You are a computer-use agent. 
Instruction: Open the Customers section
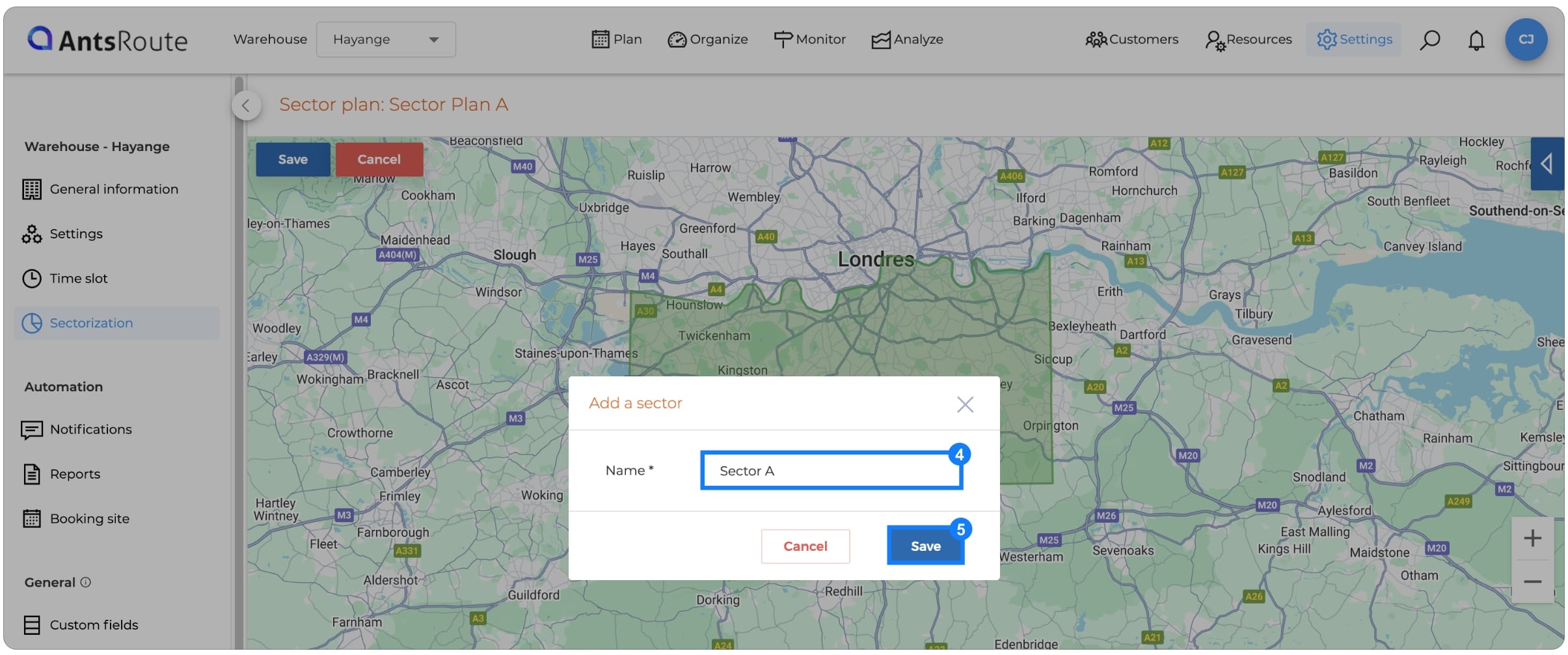[x=1132, y=40]
